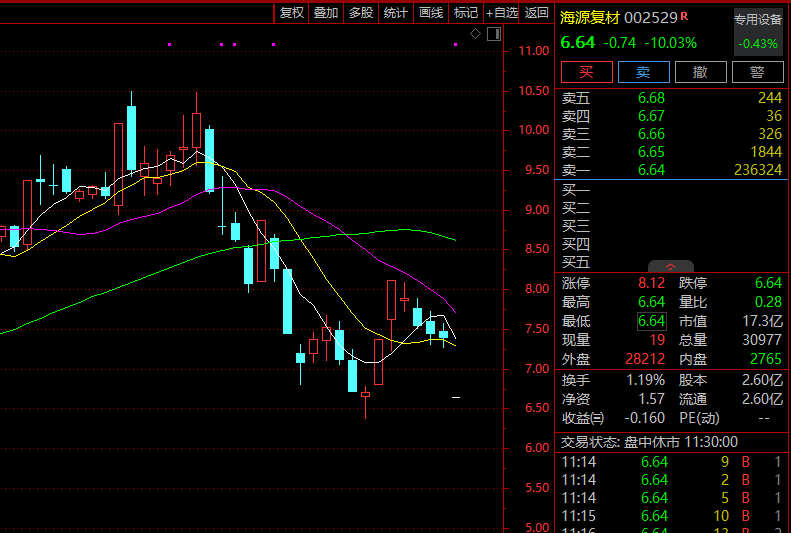Open the 统计 statistics tool
The width and height of the screenshot is (791, 533).
396,13
